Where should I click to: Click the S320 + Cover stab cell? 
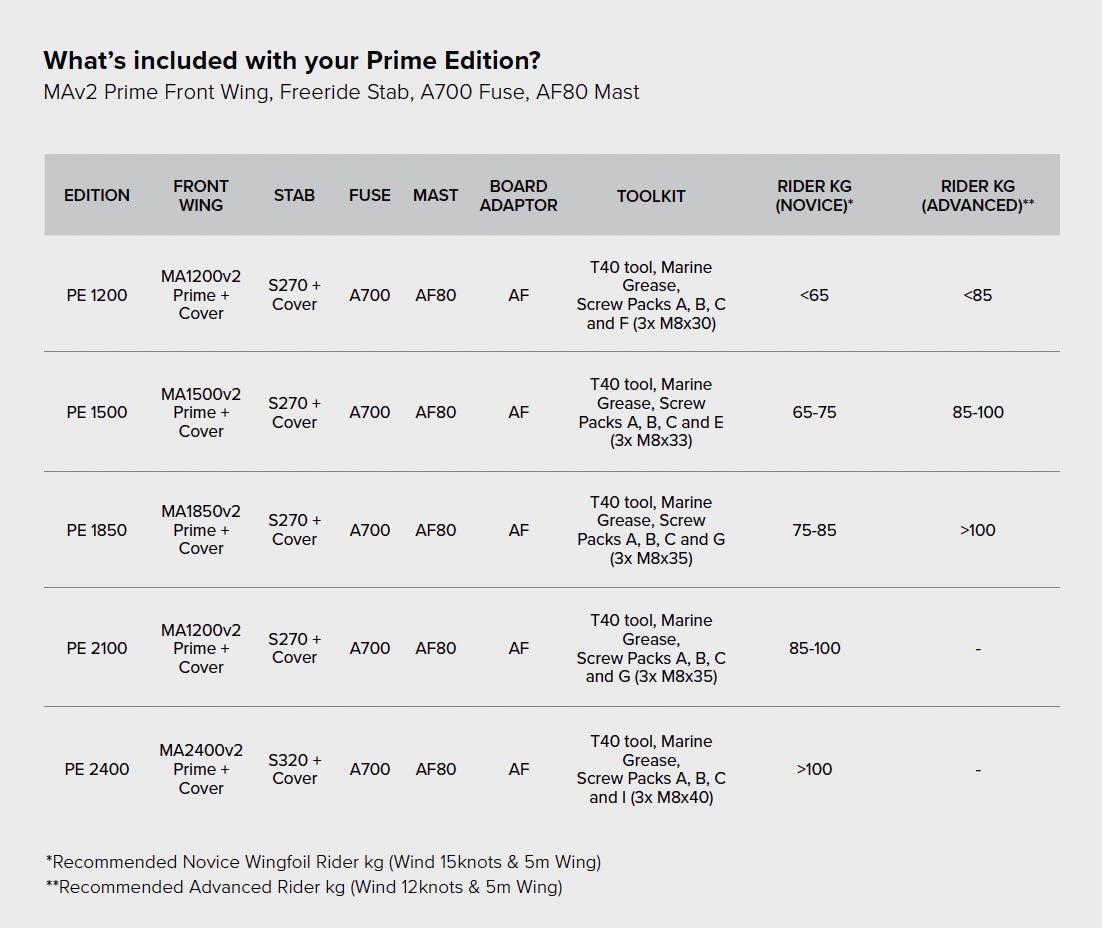point(295,769)
